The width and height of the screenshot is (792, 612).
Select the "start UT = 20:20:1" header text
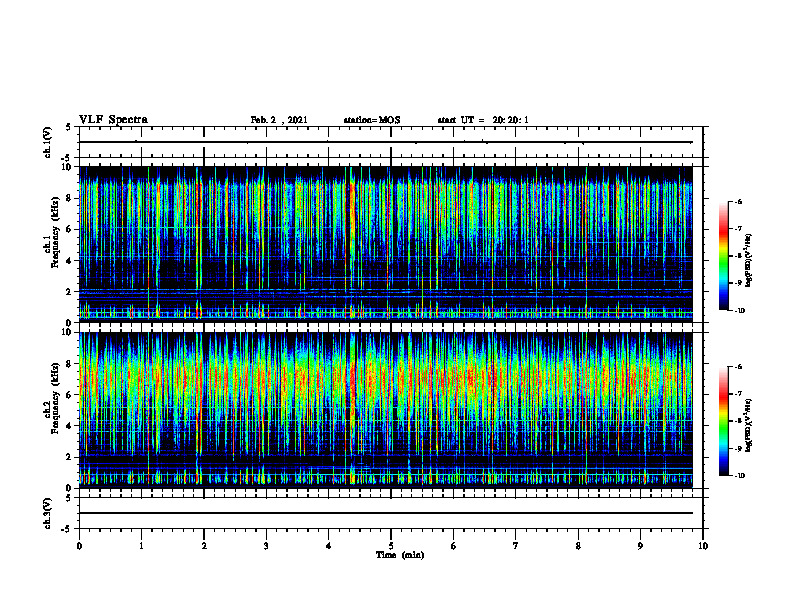[483, 120]
